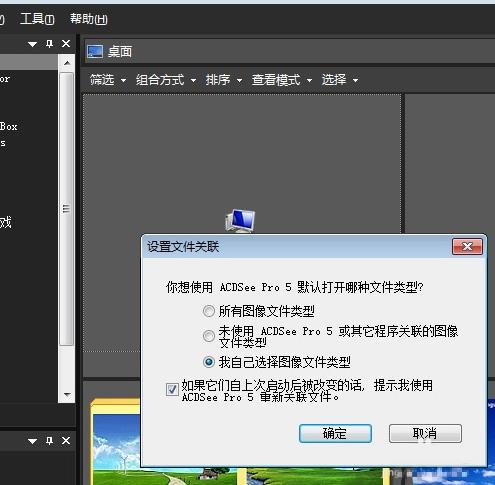Open the upper left panel's dropdown arrow menu
Image resolution: width=495 pixels, height=485 pixels.
click(x=32, y=44)
